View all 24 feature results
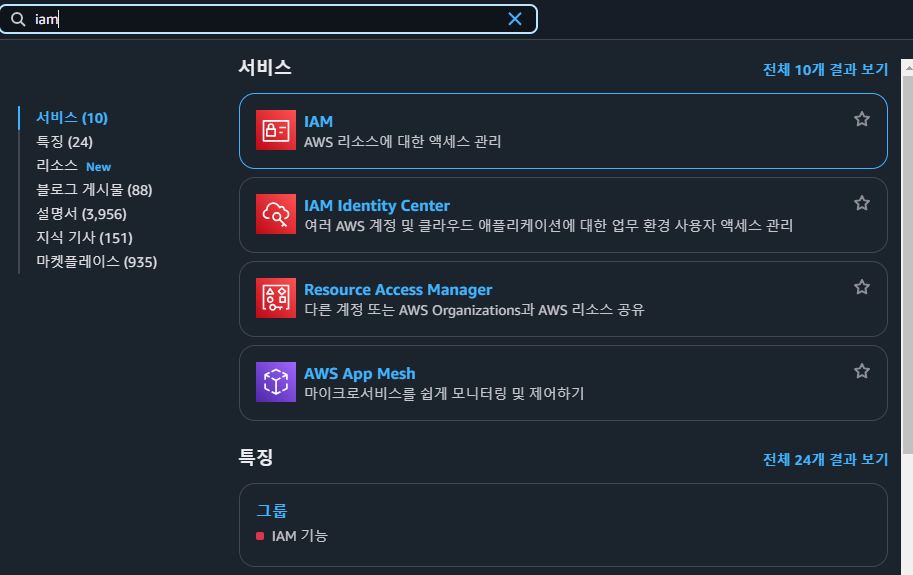The width and height of the screenshot is (913, 575). point(825,460)
